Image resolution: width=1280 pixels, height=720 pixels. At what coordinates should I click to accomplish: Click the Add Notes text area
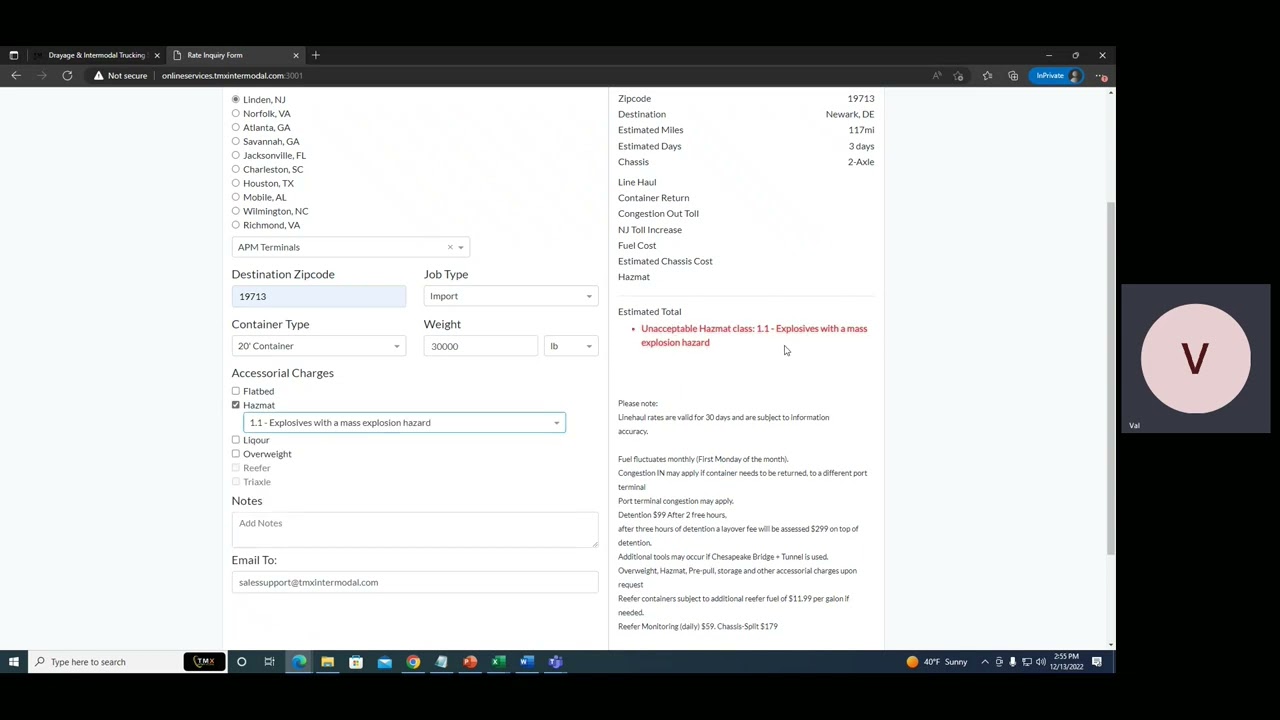click(415, 530)
